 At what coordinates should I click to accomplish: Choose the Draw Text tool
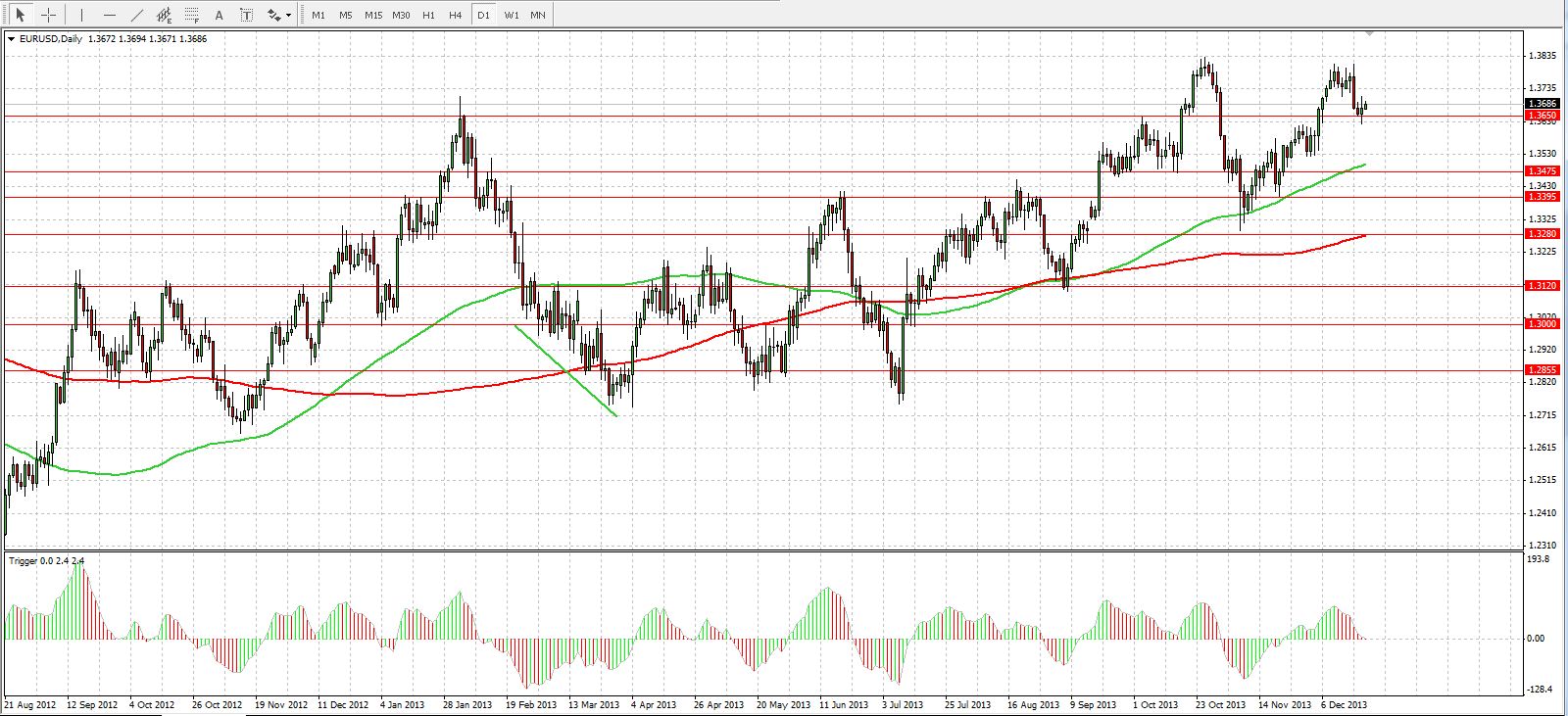coord(219,15)
